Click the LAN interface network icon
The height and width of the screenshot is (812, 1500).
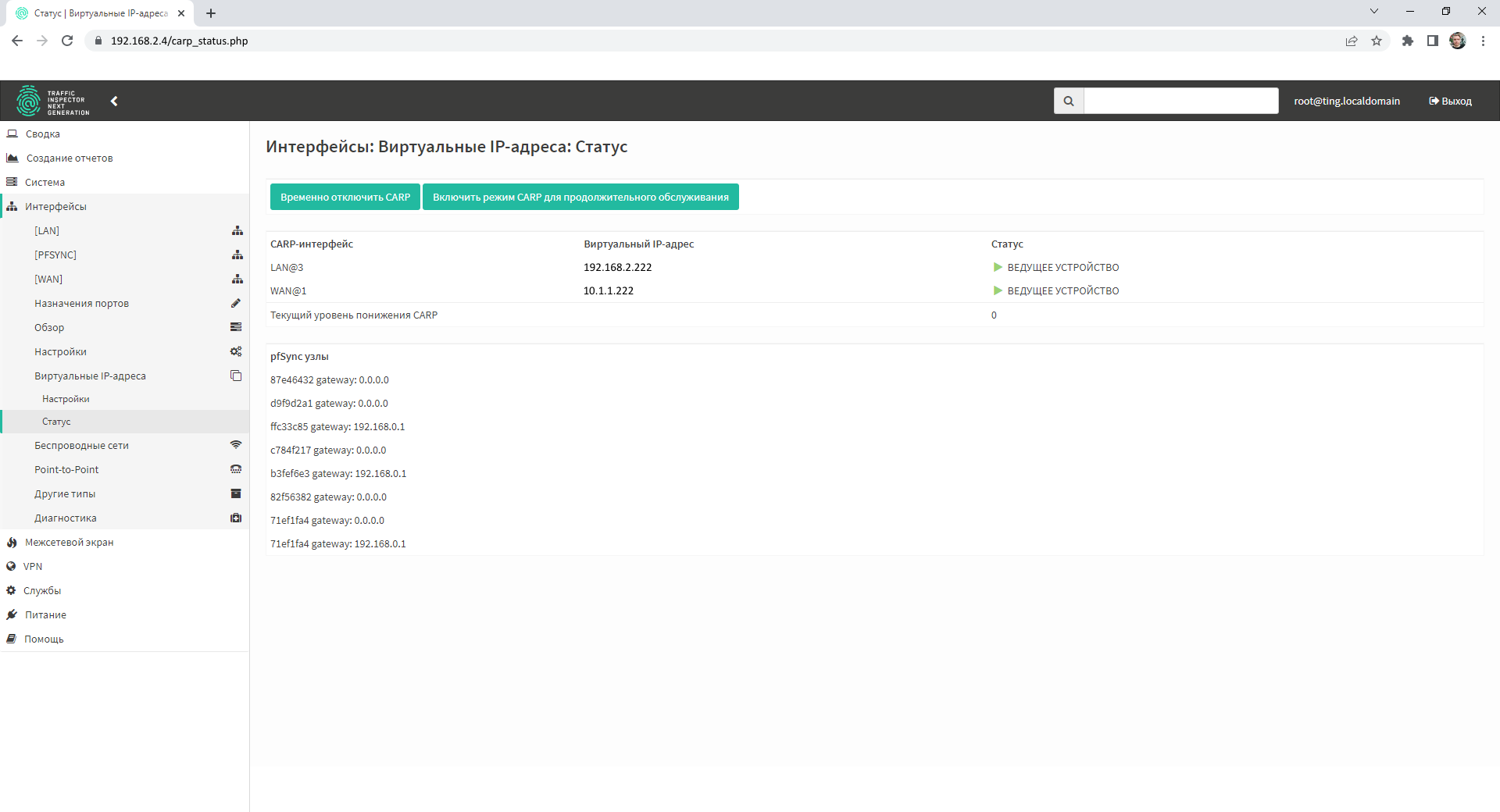(x=237, y=230)
